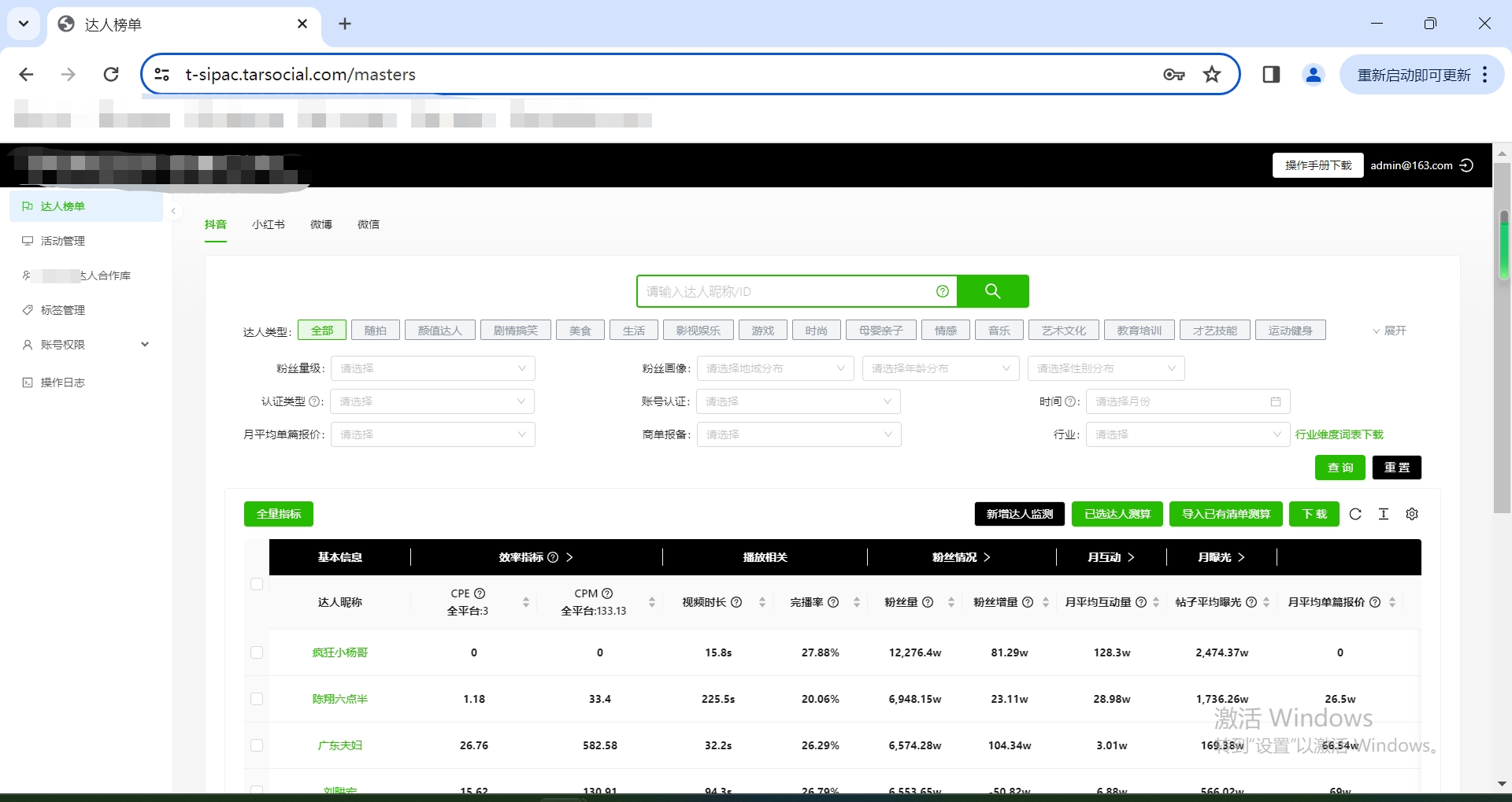Open the 账号认证 dropdown
The image size is (1512, 802).
coord(799,401)
